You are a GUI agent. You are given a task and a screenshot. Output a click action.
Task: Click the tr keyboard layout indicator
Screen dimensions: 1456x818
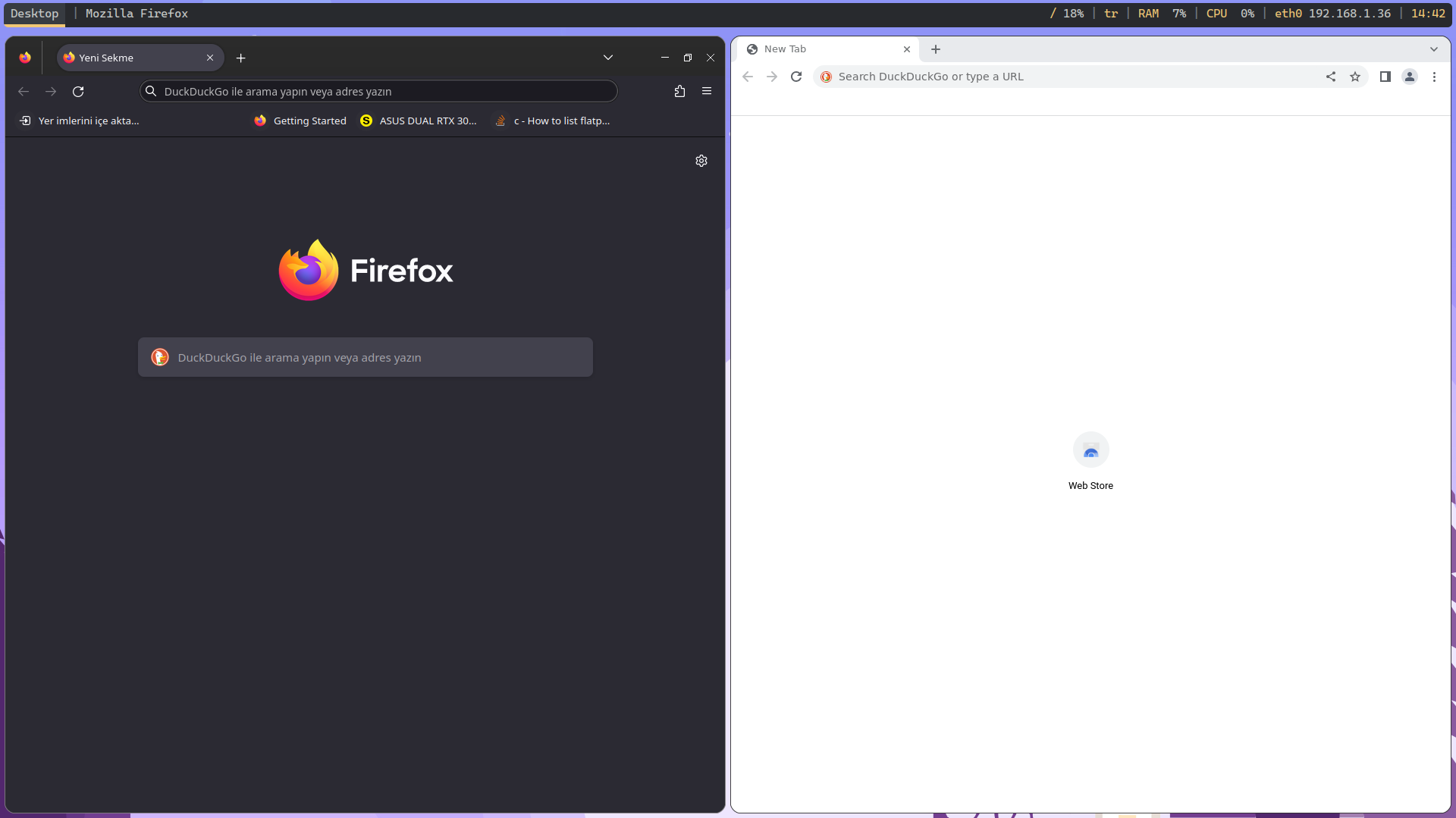tap(1111, 14)
